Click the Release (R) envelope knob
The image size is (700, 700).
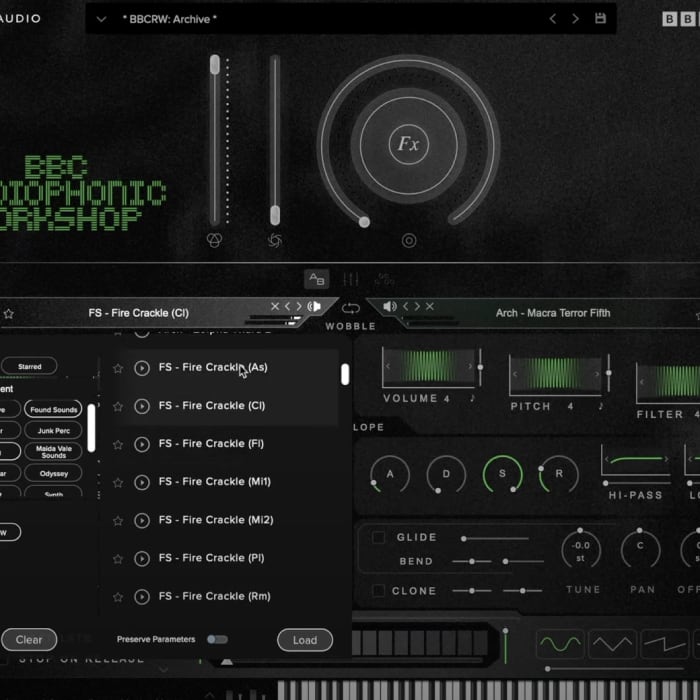click(x=559, y=474)
